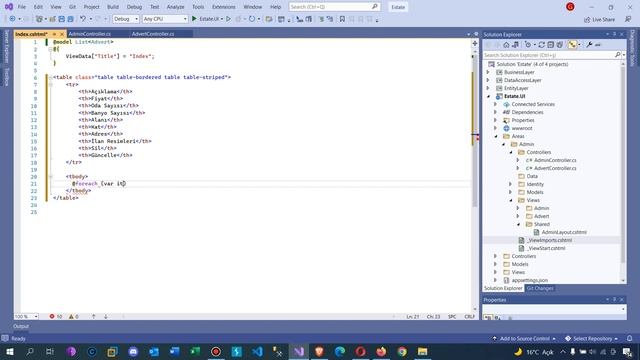Expand the DataAccessLayer project node

(x=488, y=80)
